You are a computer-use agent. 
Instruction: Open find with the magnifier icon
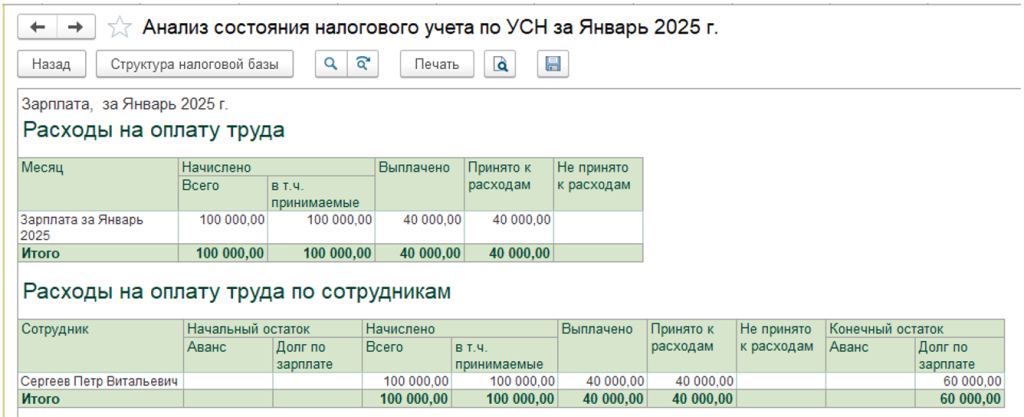pos(331,64)
